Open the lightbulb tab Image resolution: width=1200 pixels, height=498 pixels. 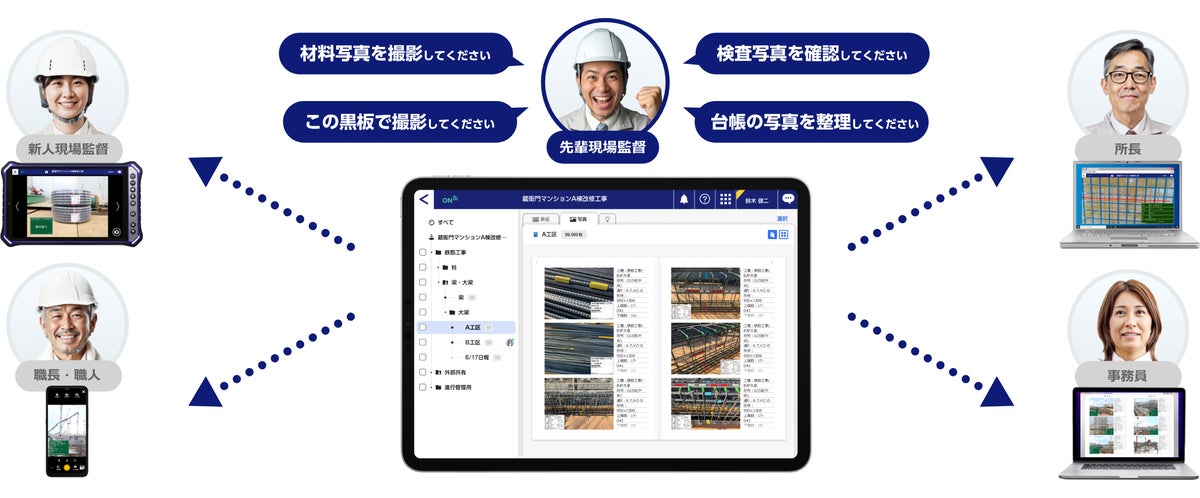[606, 218]
